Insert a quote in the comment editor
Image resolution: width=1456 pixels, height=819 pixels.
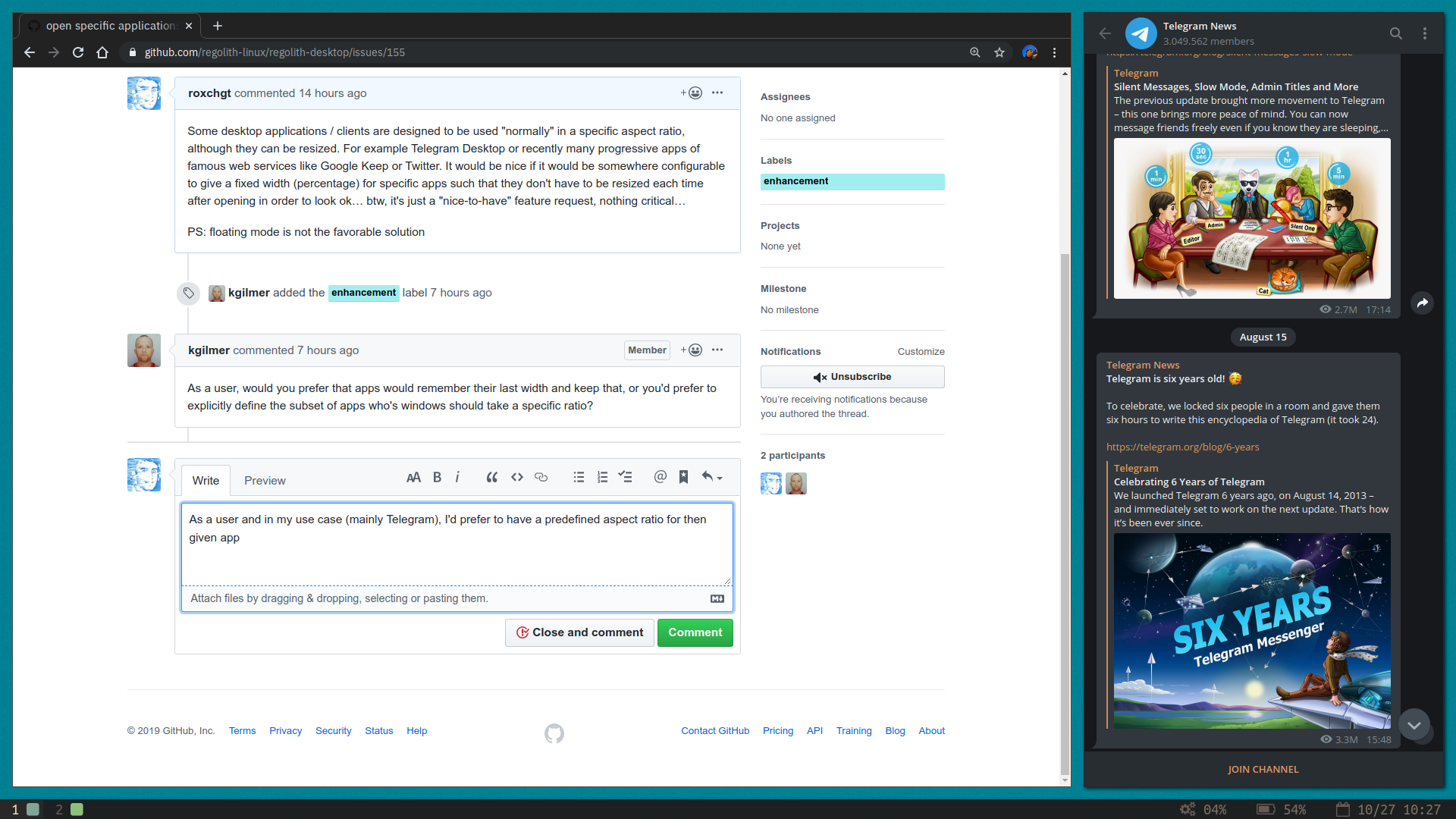click(x=491, y=477)
